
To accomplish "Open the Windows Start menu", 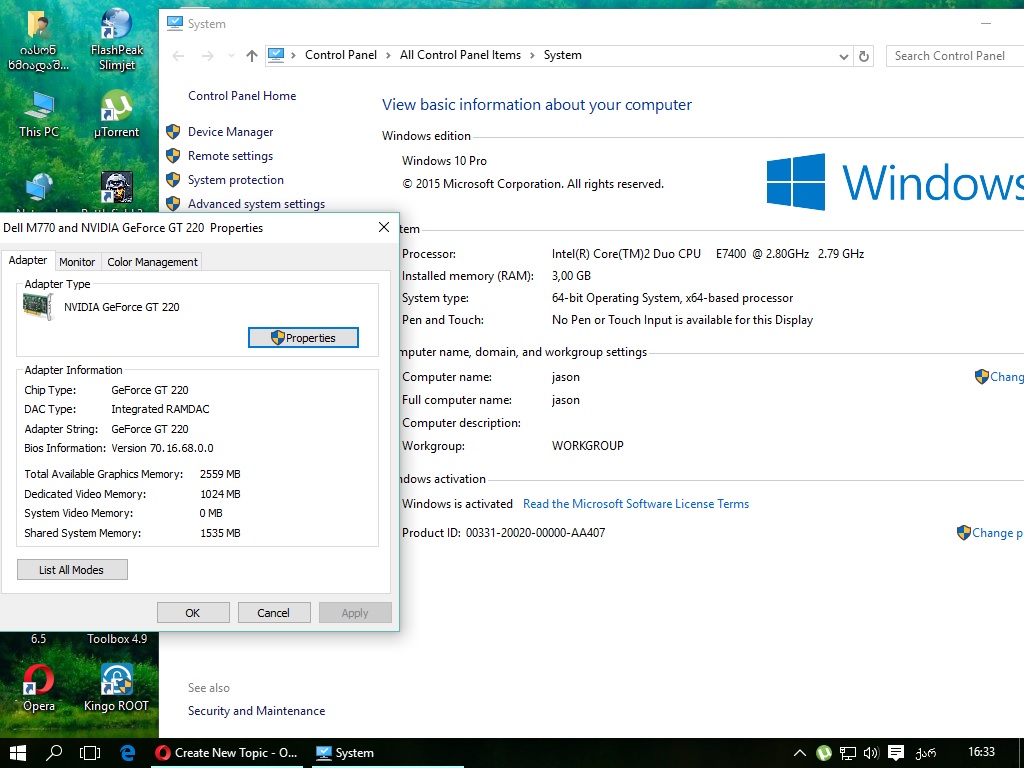I will (17, 752).
